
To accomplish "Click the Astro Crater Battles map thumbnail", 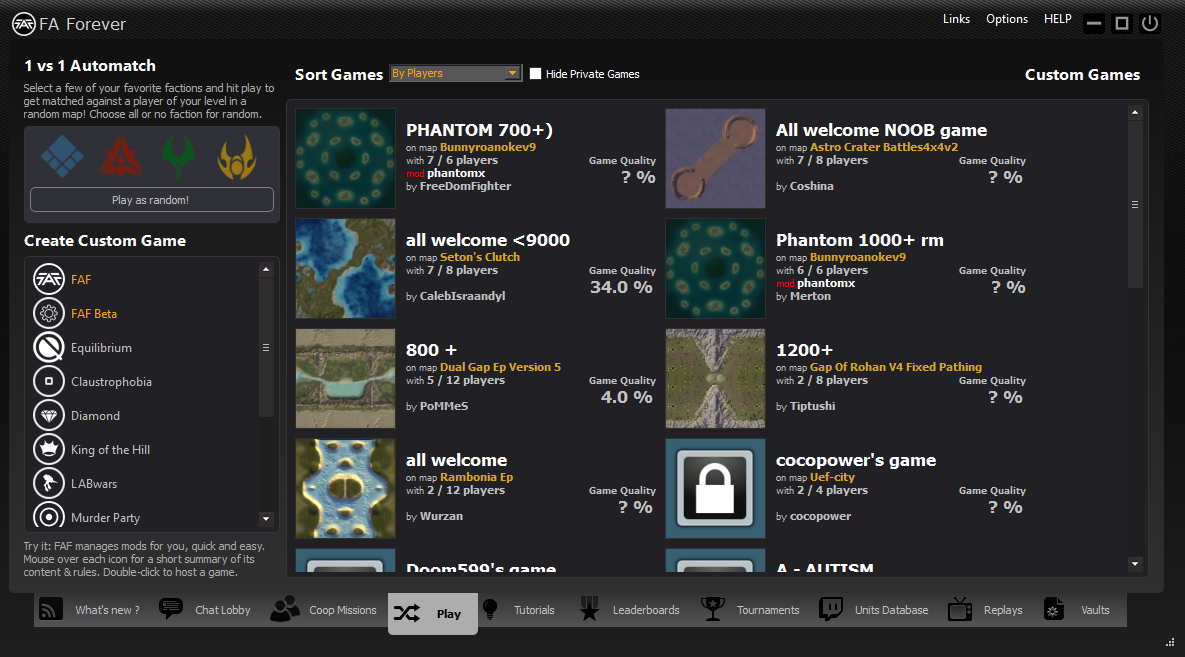I will pyautogui.click(x=715, y=158).
